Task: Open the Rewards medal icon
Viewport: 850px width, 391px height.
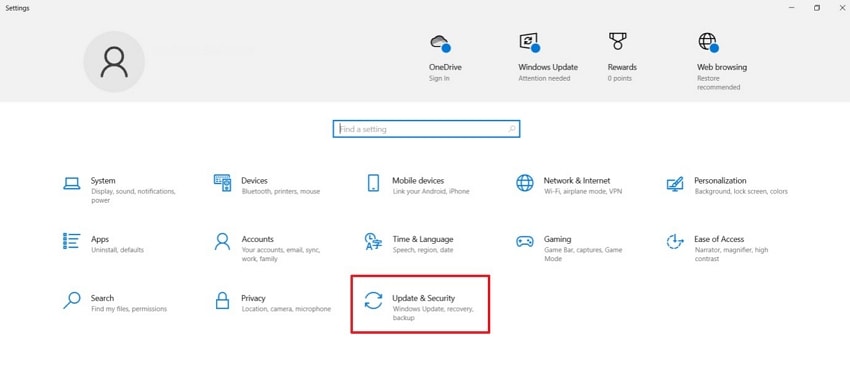Action: click(617, 41)
